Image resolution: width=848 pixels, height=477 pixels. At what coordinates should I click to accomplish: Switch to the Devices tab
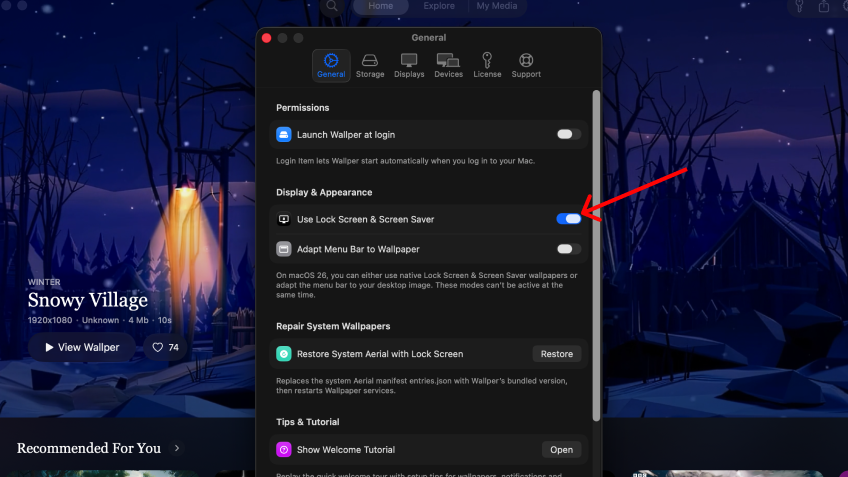pos(448,65)
